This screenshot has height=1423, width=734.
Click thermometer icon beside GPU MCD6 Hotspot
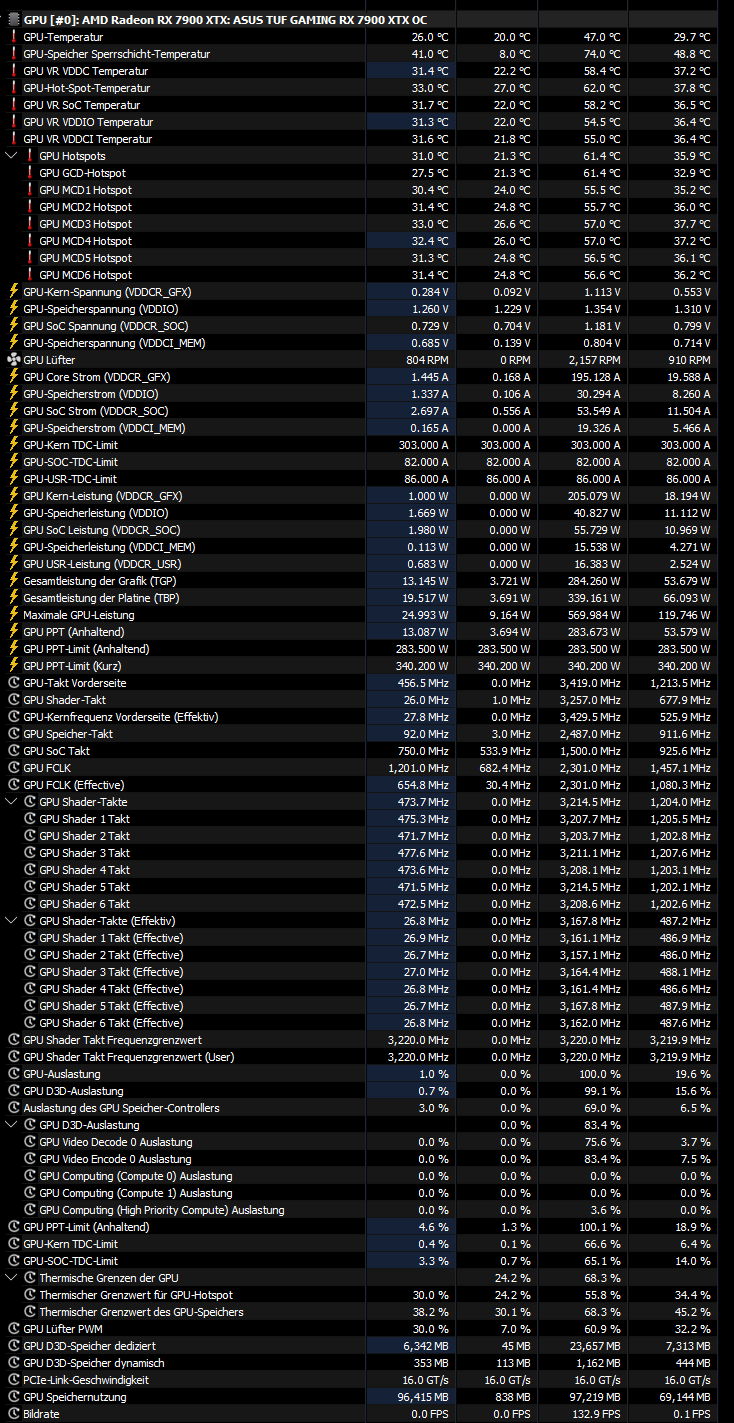click(29, 275)
